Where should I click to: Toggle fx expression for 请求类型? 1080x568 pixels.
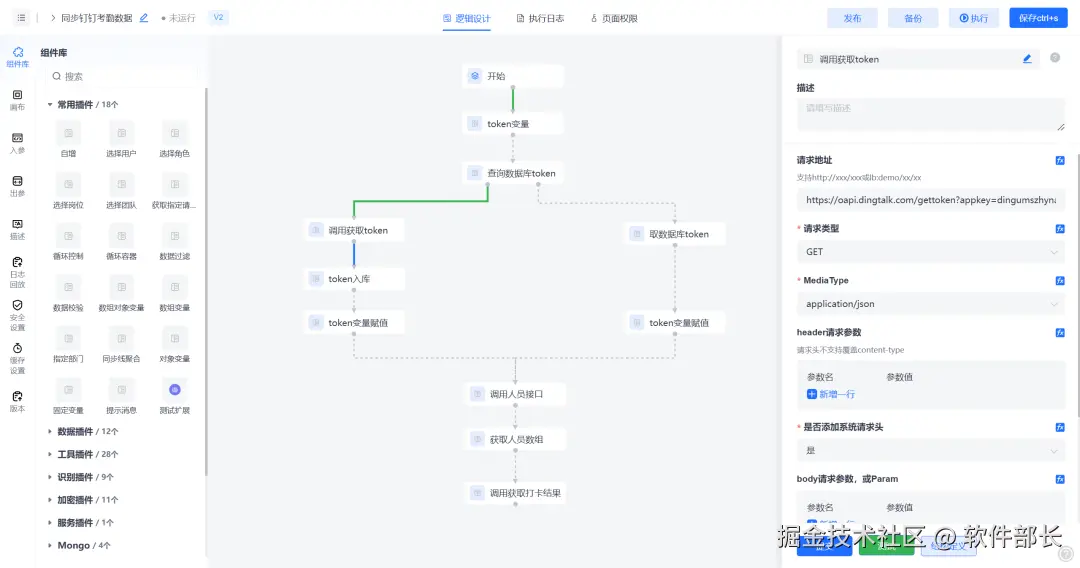tap(1060, 228)
